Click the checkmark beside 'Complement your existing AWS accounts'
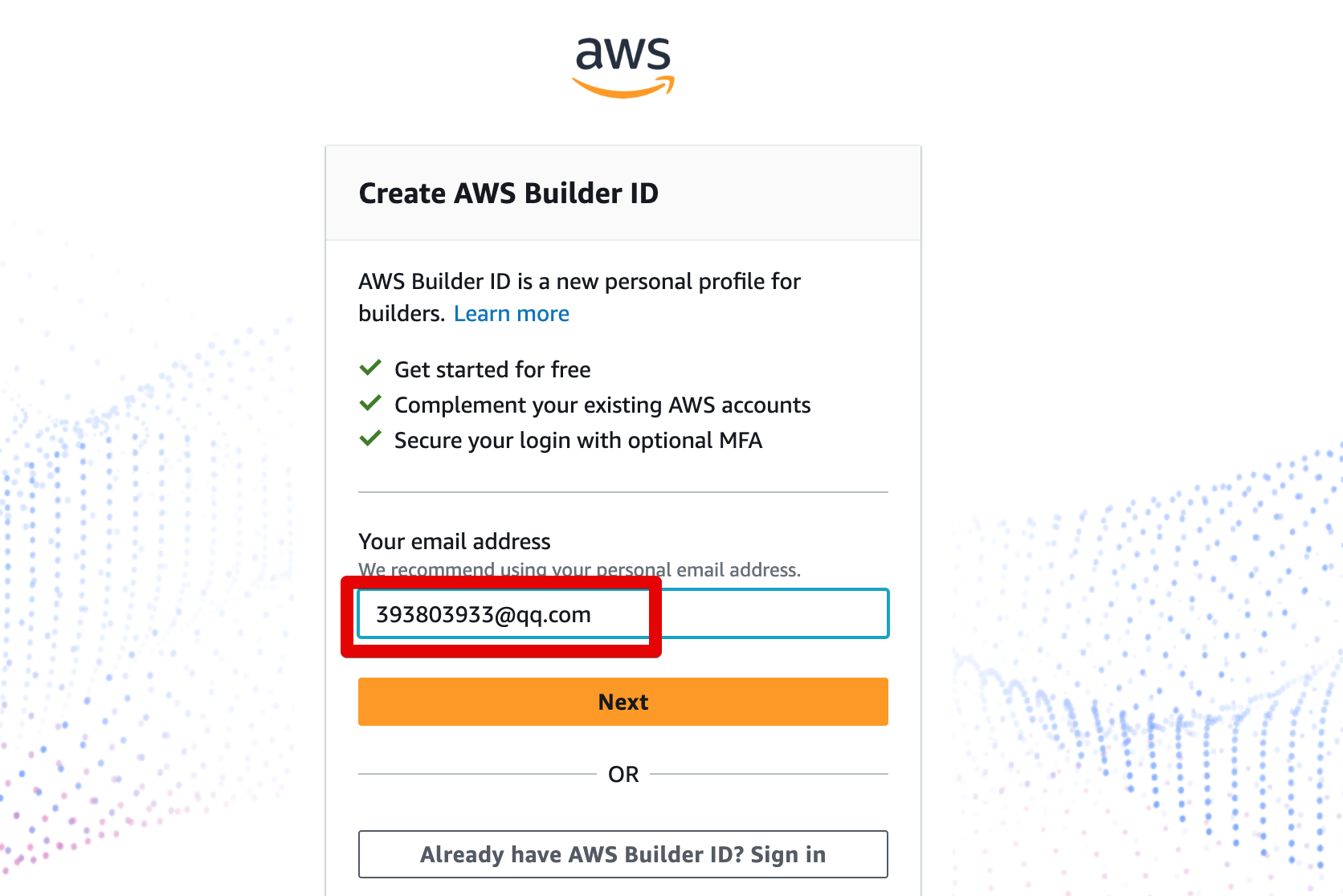The width and height of the screenshot is (1343, 896). [370, 404]
